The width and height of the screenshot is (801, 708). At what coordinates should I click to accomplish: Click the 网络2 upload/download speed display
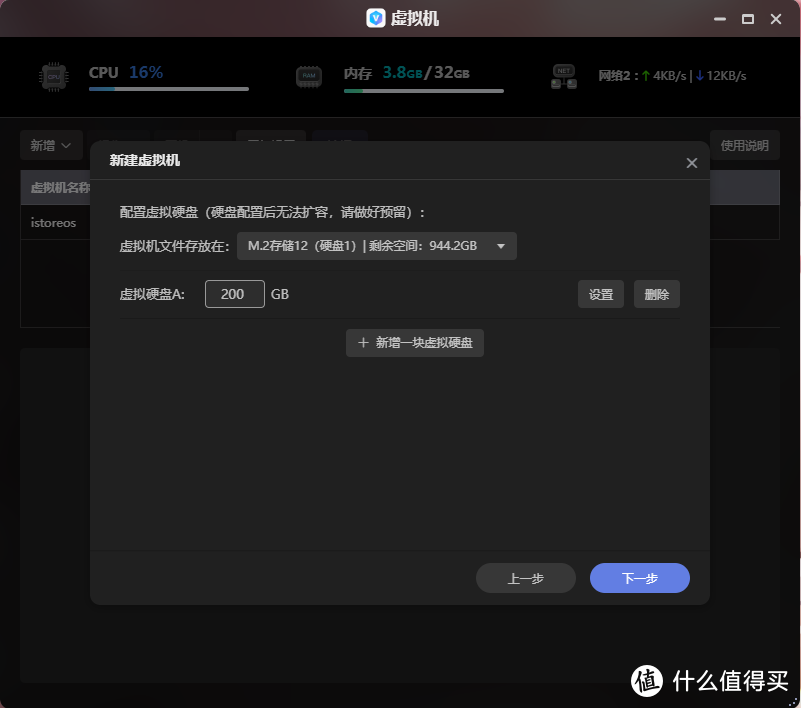tap(672, 75)
